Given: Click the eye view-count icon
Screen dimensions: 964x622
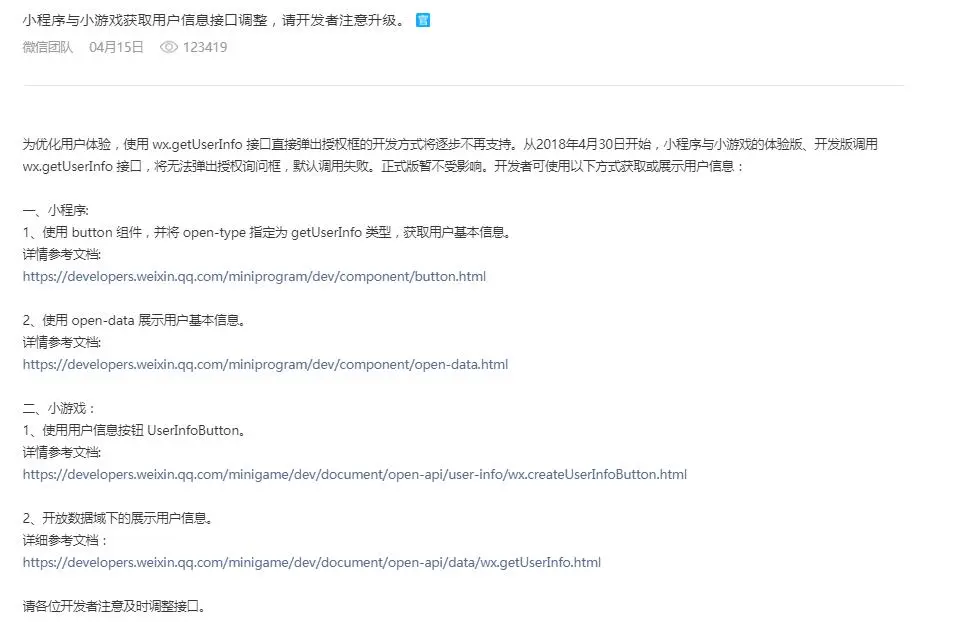Looking at the screenshot, I should pyautogui.click(x=168, y=47).
